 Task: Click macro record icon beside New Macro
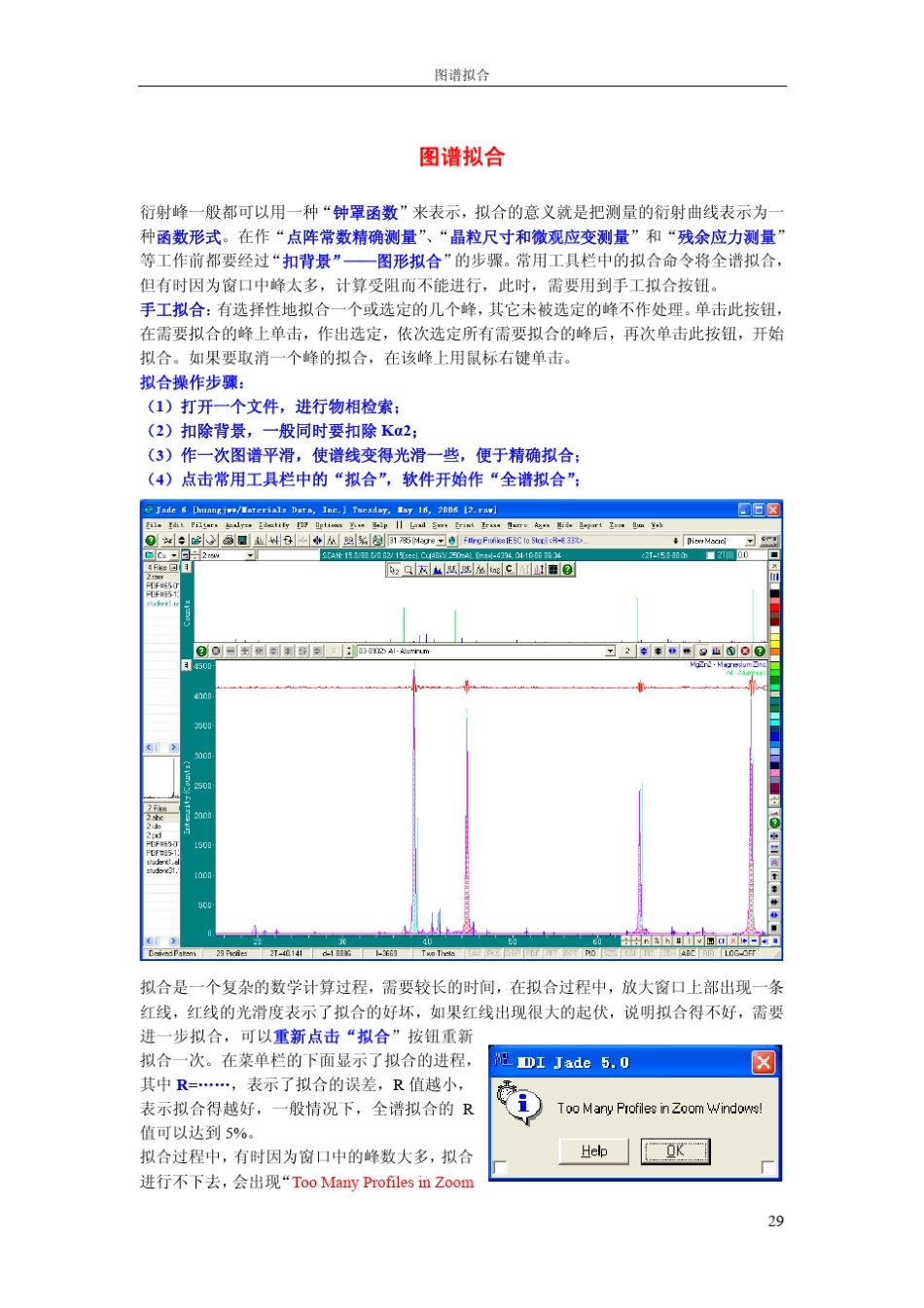click(x=769, y=541)
